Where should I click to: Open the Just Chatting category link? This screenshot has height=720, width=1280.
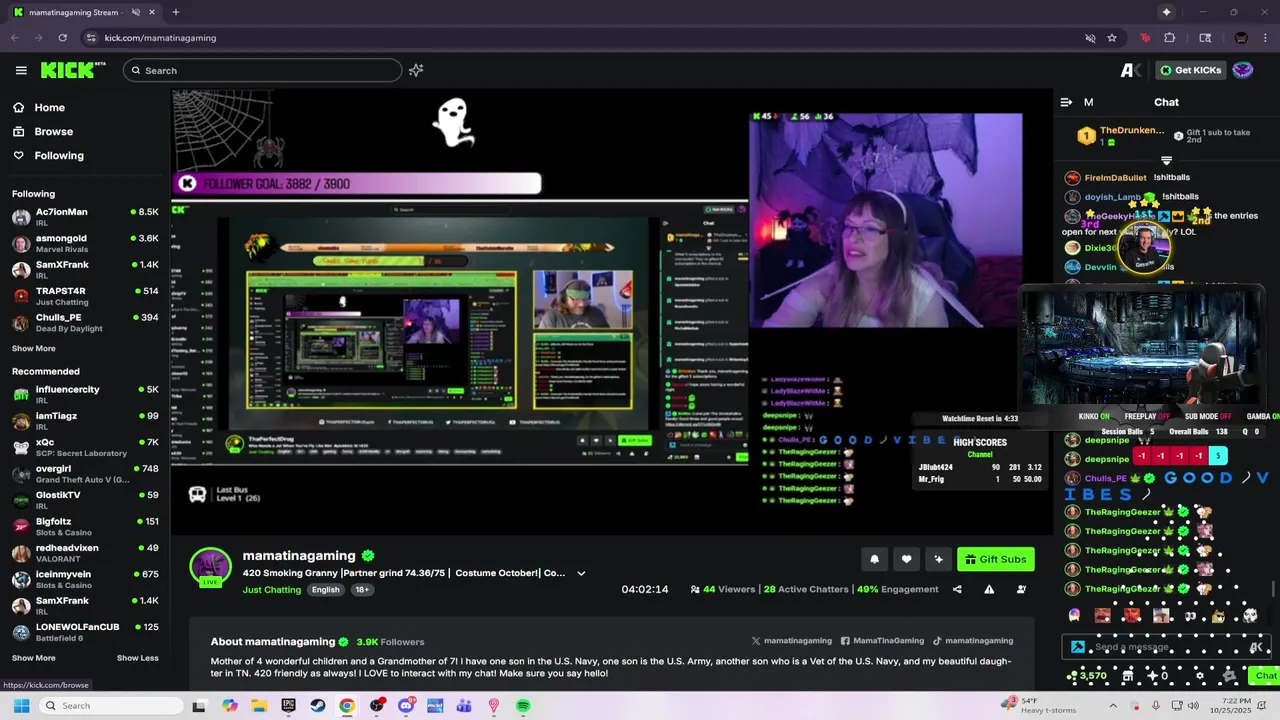(x=271, y=590)
